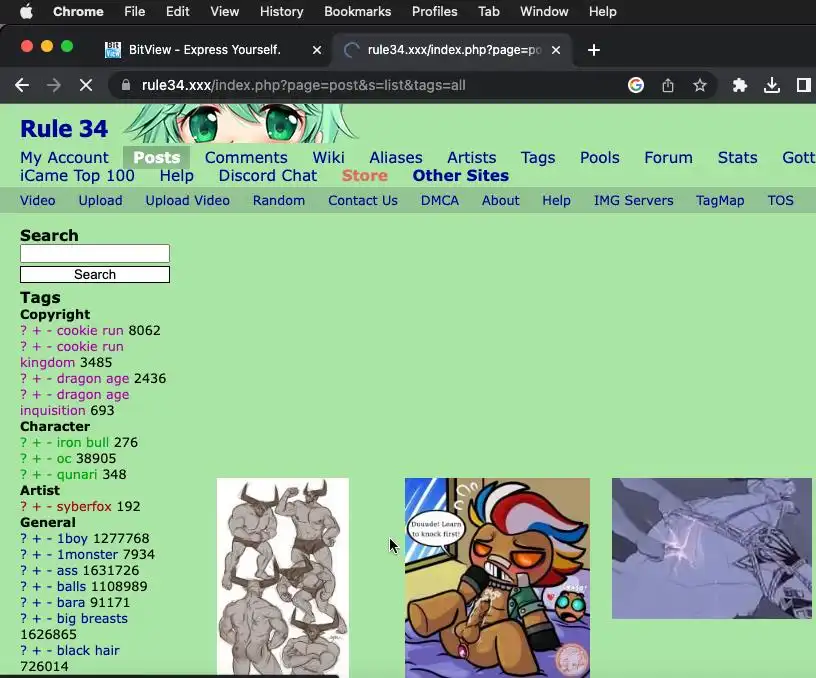Stop the page loading with the X button
Viewport: 816px width, 678px height.
click(86, 85)
